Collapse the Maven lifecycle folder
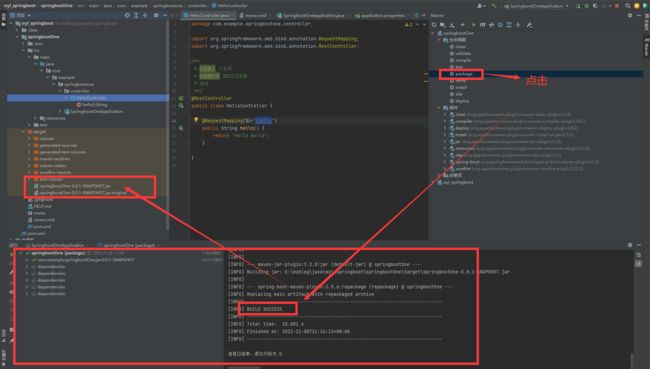Viewport: 650px width, 369px height. coord(439,40)
